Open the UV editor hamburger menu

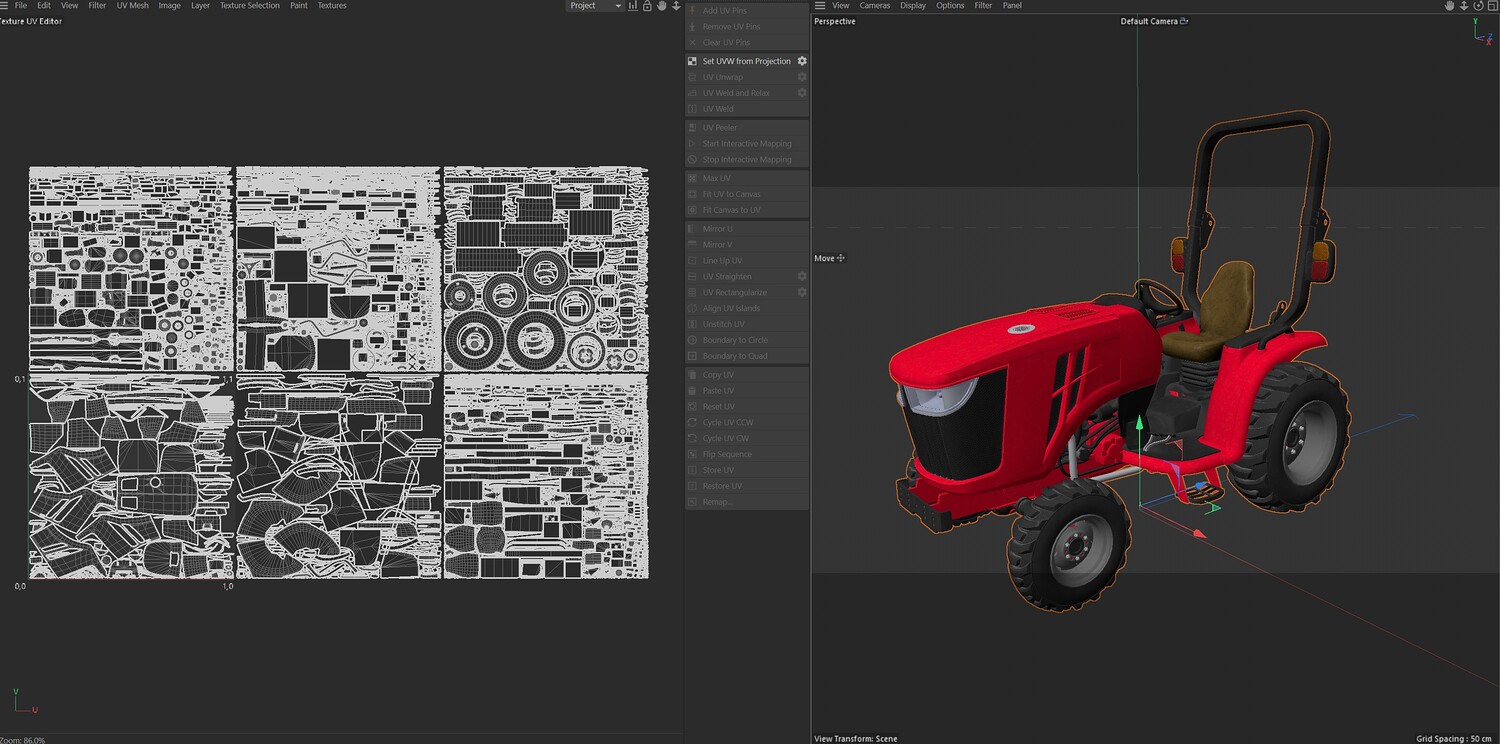5,5
